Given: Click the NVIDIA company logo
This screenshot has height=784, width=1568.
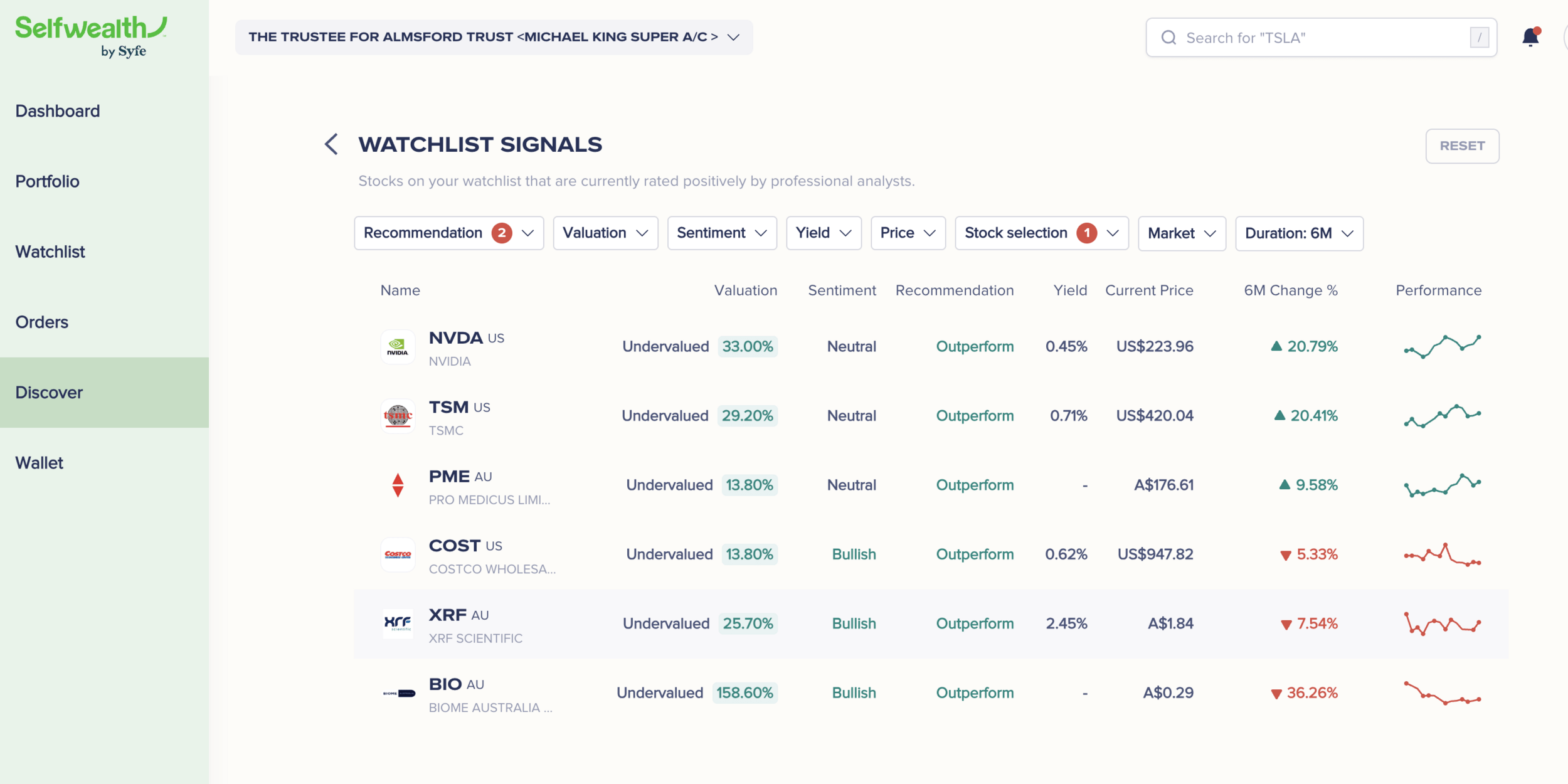Looking at the screenshot, I should pos(398,347).
